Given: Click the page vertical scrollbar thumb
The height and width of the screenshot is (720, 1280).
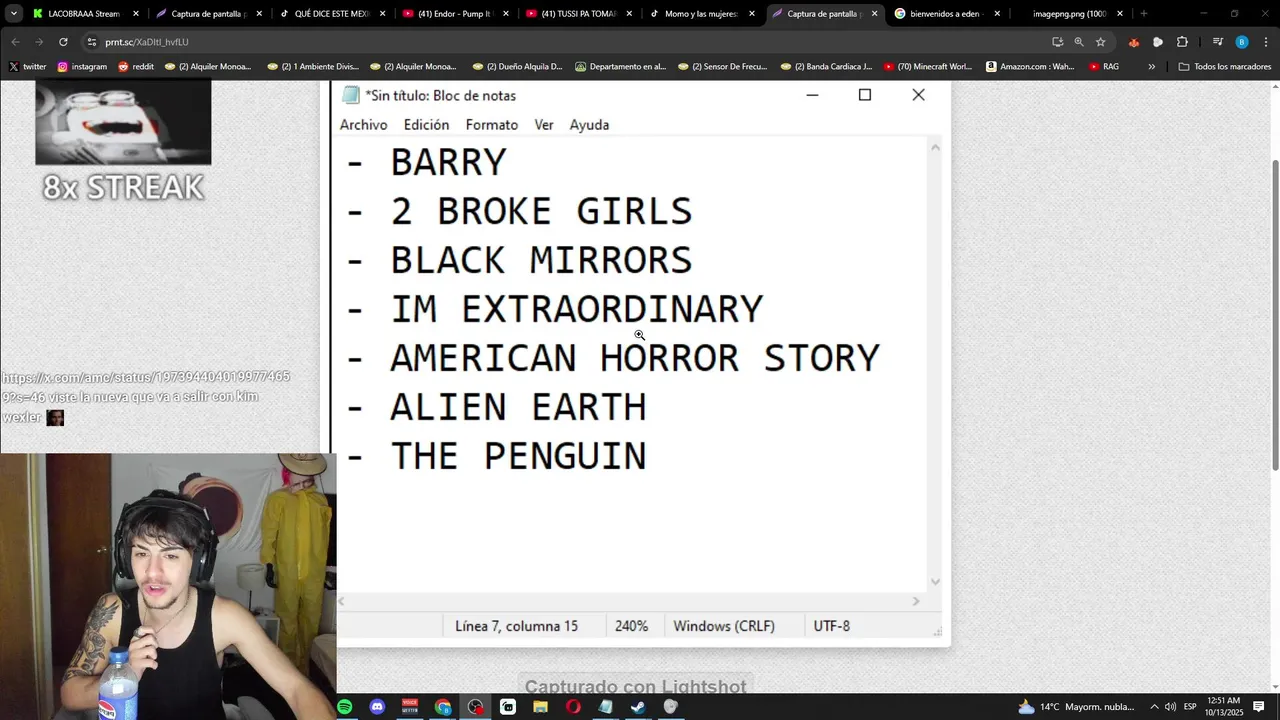Looking at the screenshot, I should [1275, 314].
